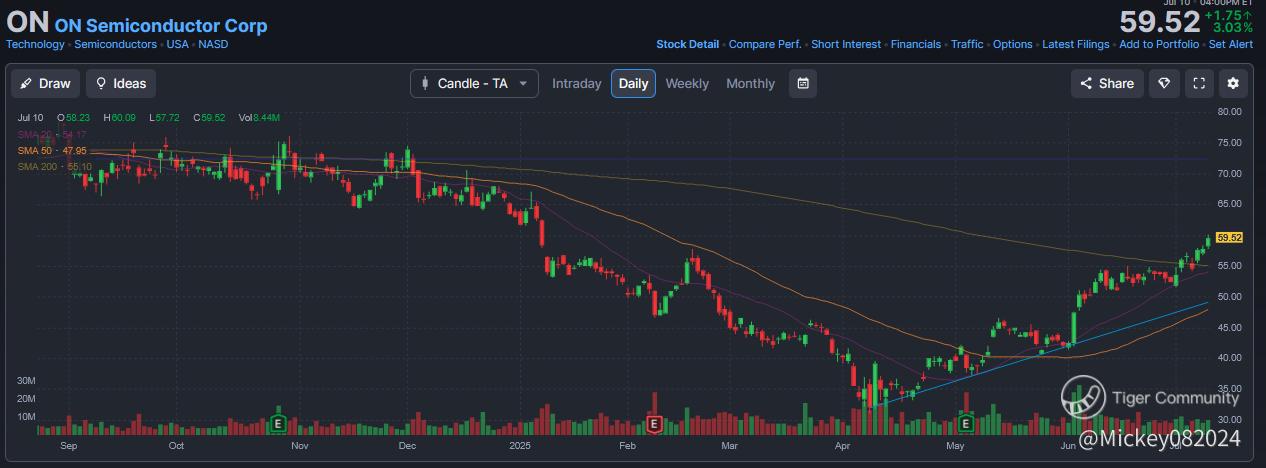Open Short Interest link

[846, 44]
